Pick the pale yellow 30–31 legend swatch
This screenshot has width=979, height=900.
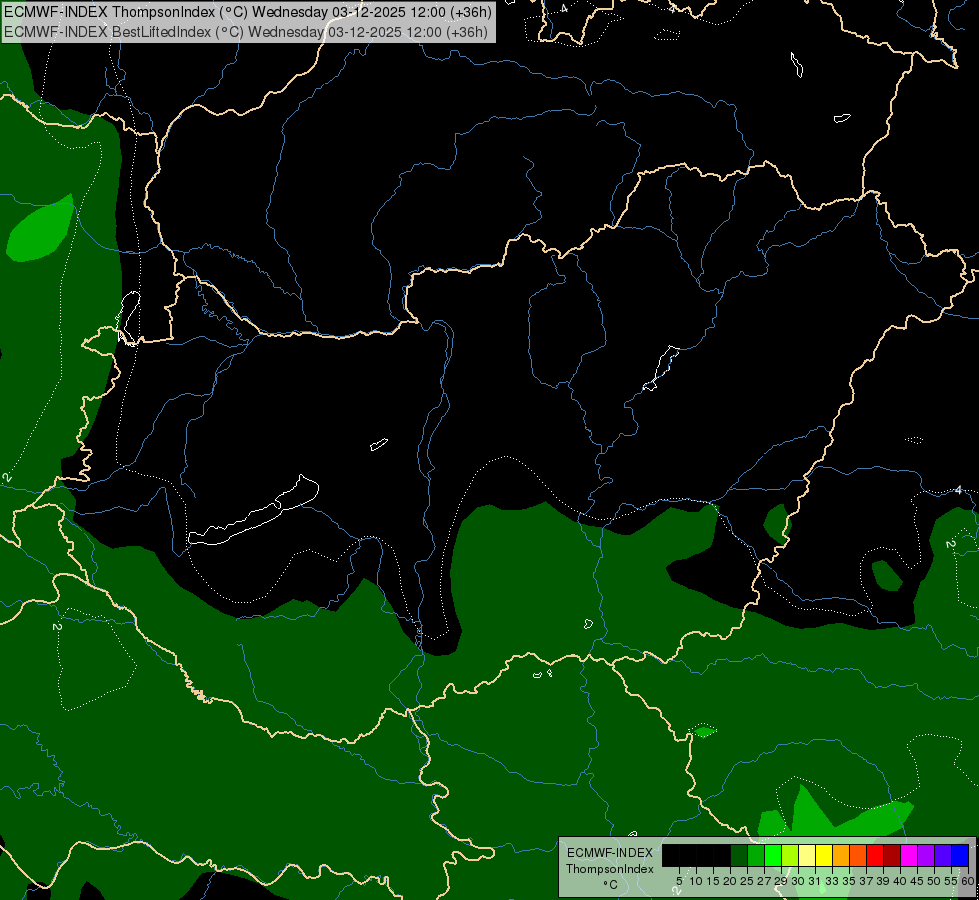[x=807, y=855]
